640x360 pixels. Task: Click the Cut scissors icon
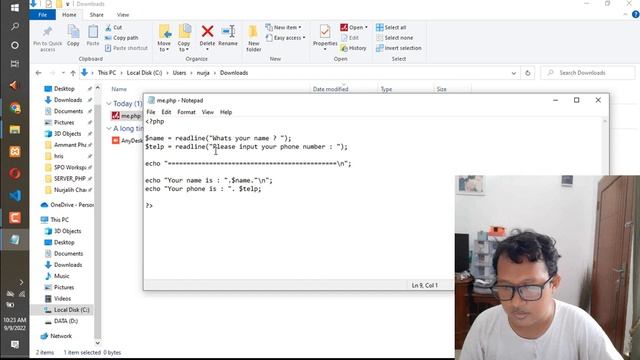(x=108, y=27)
